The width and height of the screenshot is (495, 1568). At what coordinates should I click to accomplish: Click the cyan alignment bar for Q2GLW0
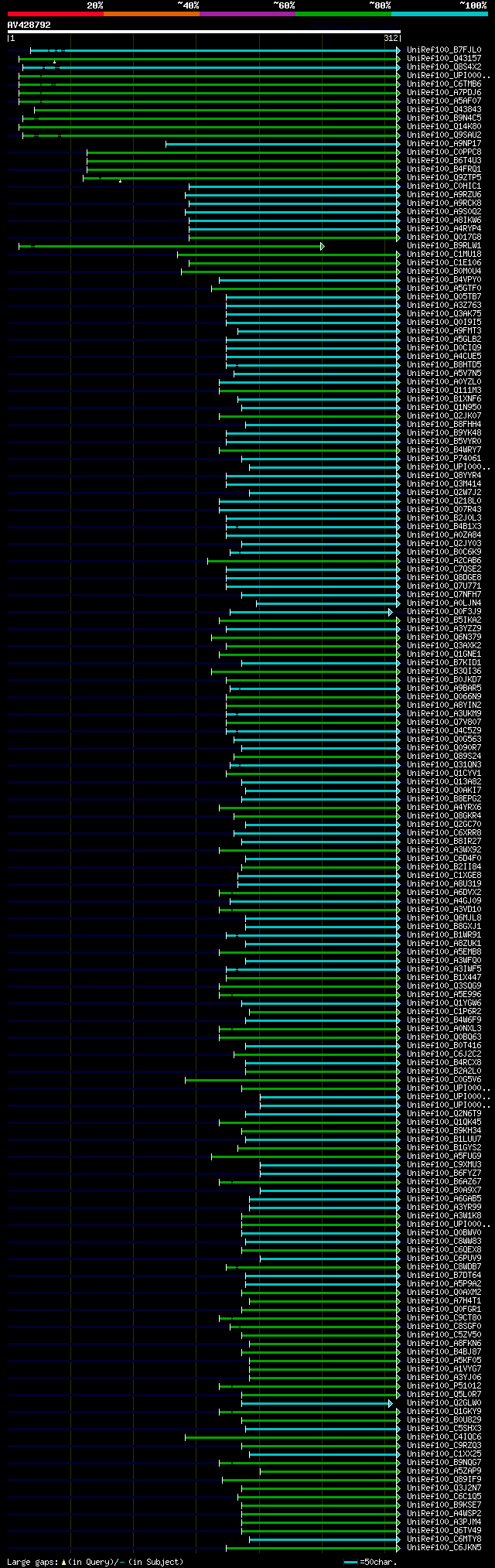click(x=317, y=1403)
